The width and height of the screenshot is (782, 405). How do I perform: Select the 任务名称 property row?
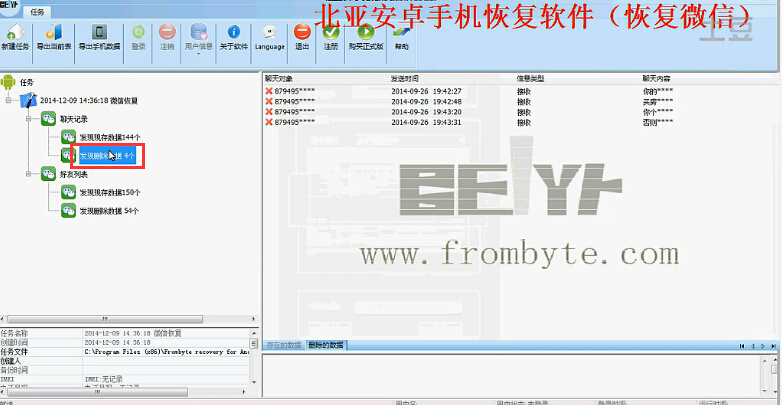(125, 333)
